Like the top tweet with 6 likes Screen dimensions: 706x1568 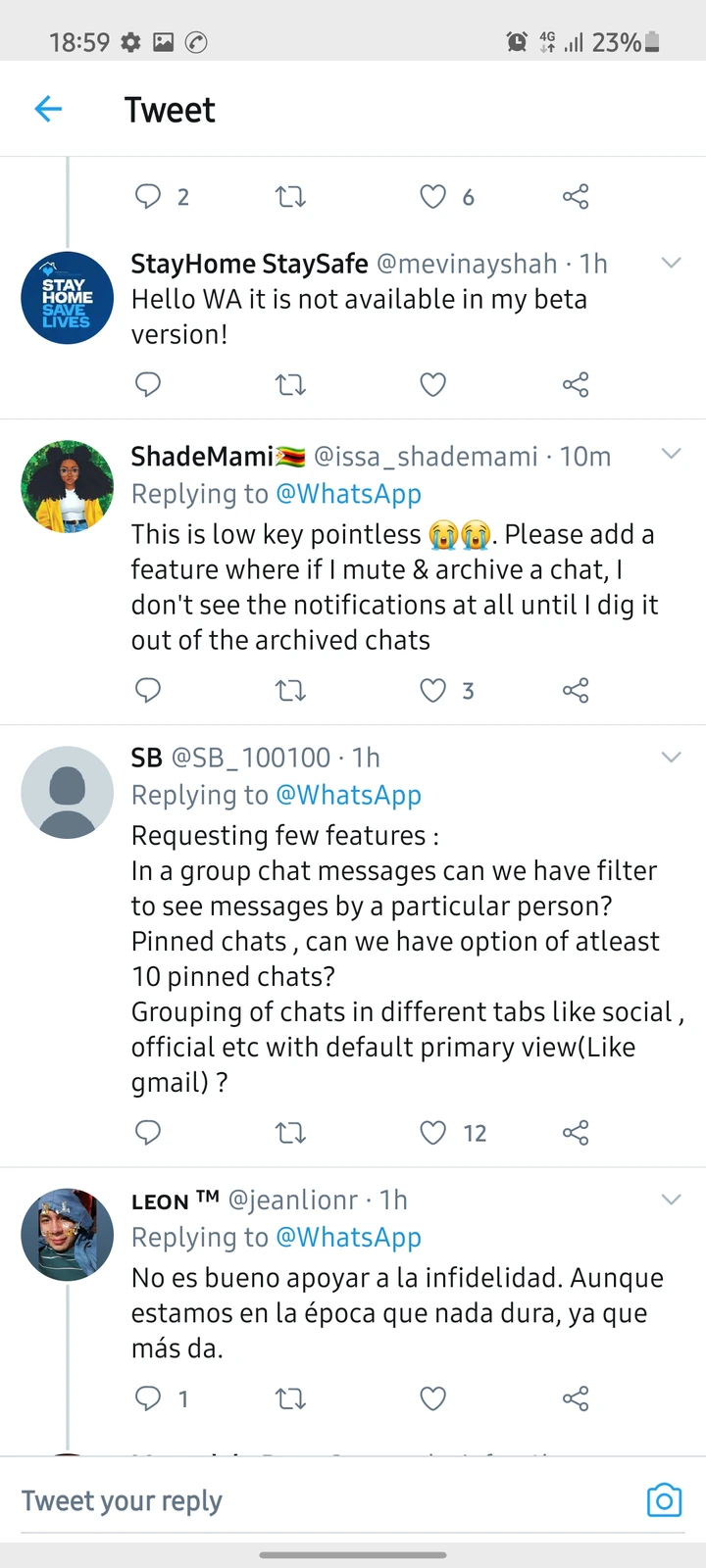pyautogui.click(x=433, y=197)
